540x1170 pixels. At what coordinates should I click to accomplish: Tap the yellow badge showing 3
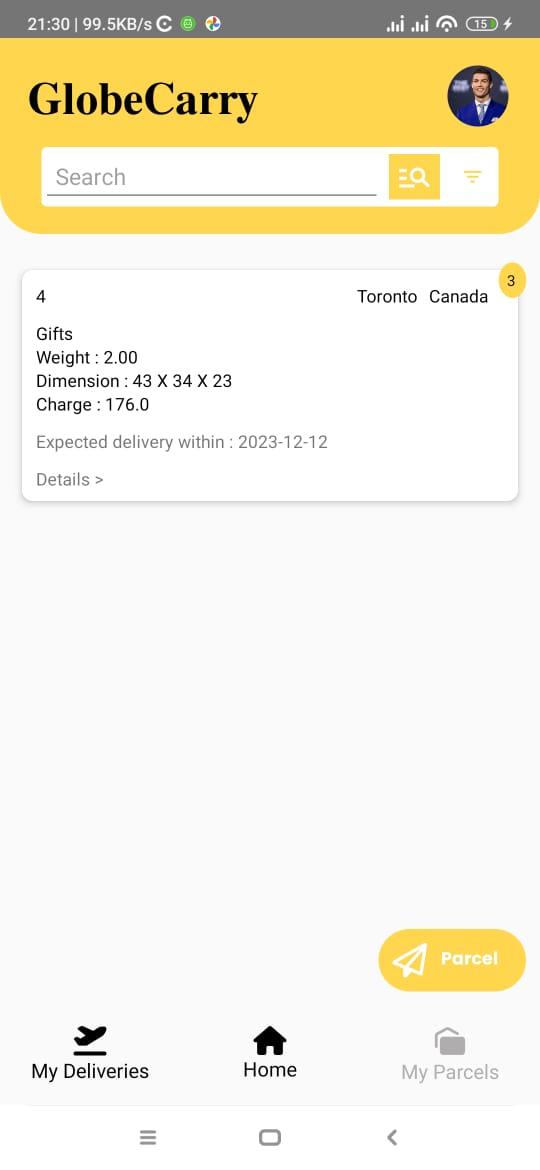[x=512, y=281]
